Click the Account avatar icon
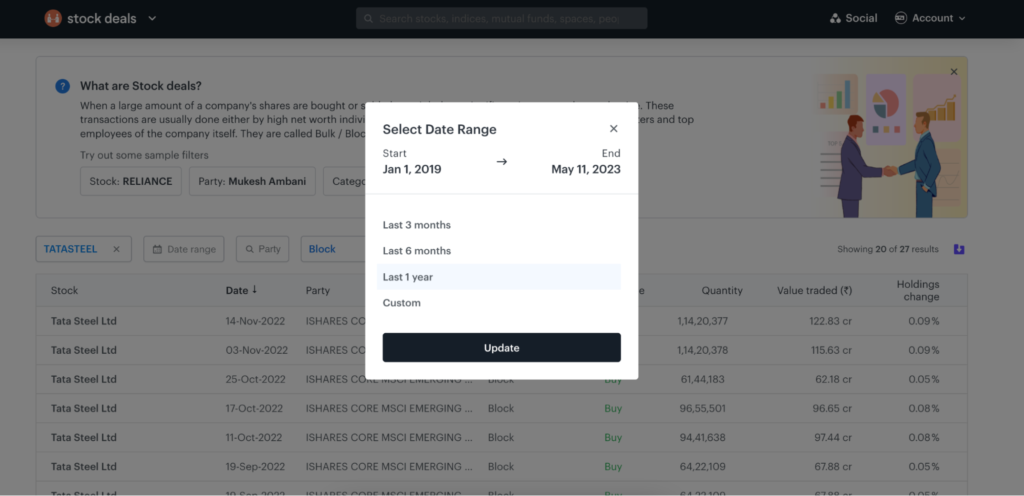 (901, 18)
